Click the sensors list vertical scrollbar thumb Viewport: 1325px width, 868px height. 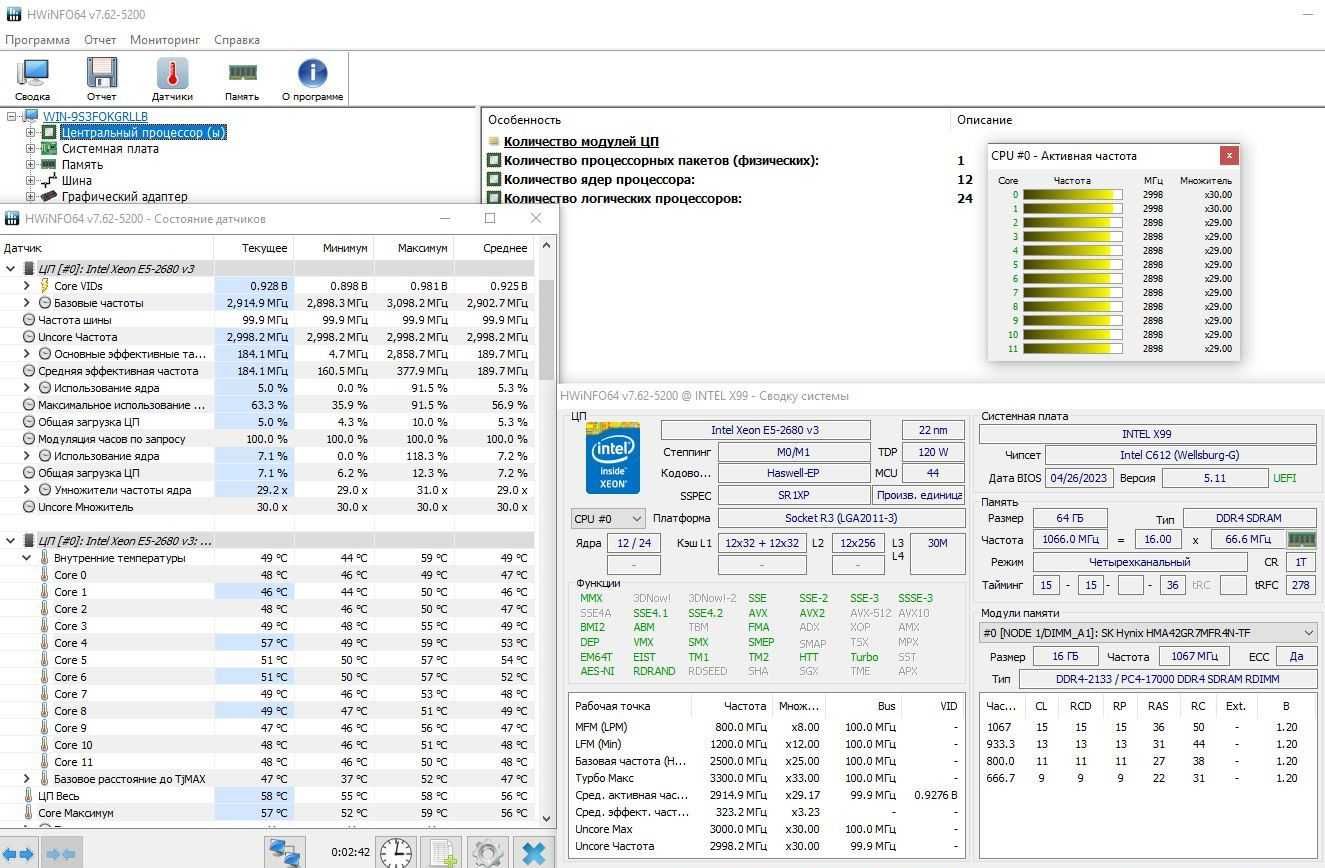coord(546,330)
